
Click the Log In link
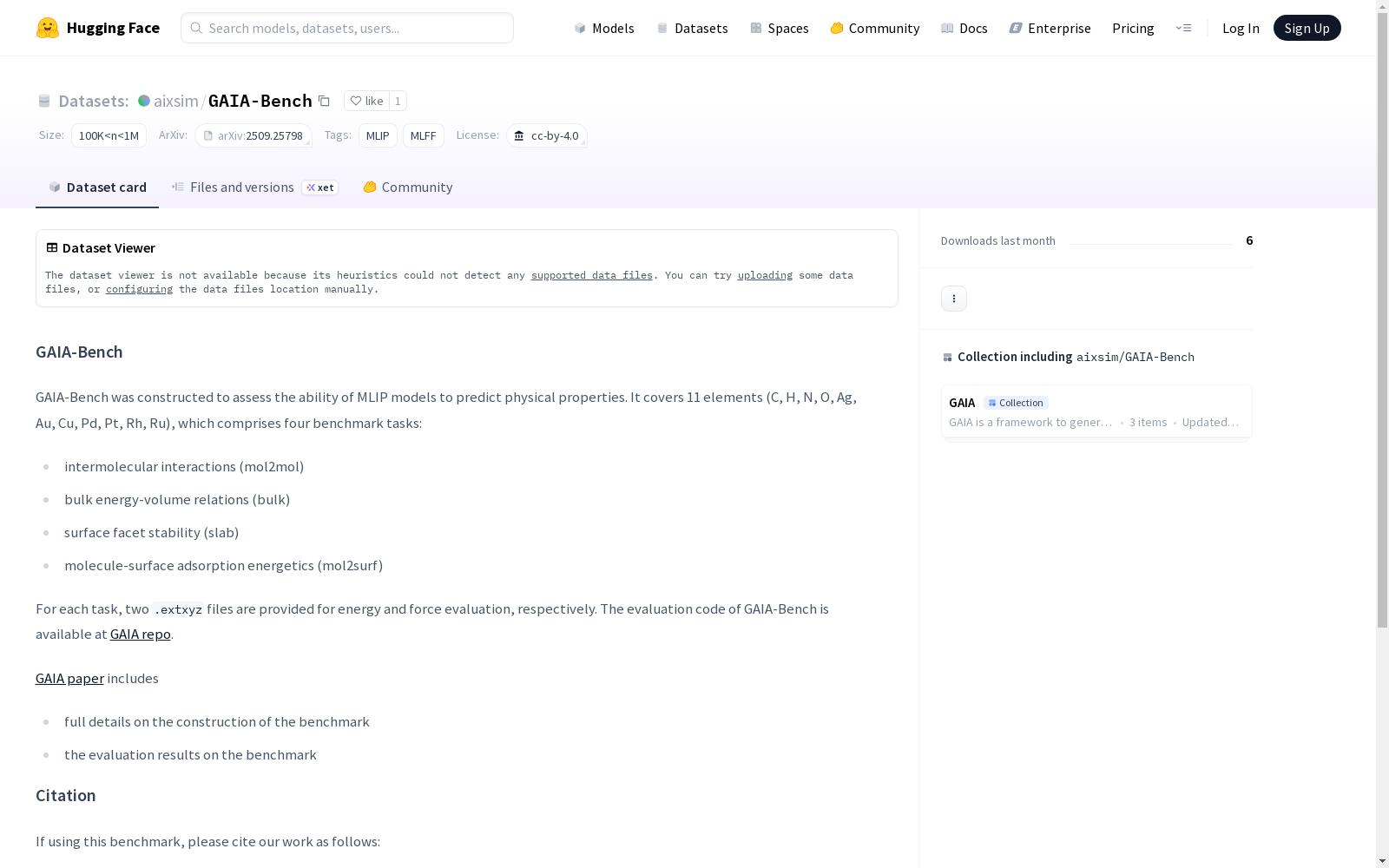1241,28
